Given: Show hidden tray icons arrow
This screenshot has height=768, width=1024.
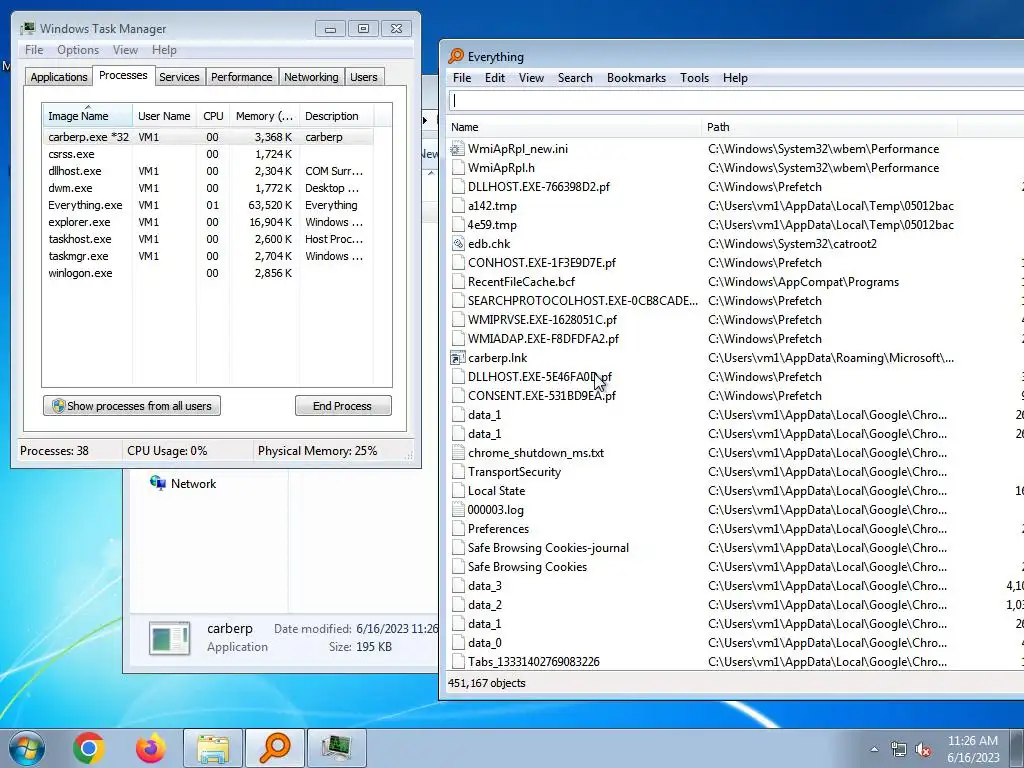Looking at the screenshot, I should (x=874, y=749).
